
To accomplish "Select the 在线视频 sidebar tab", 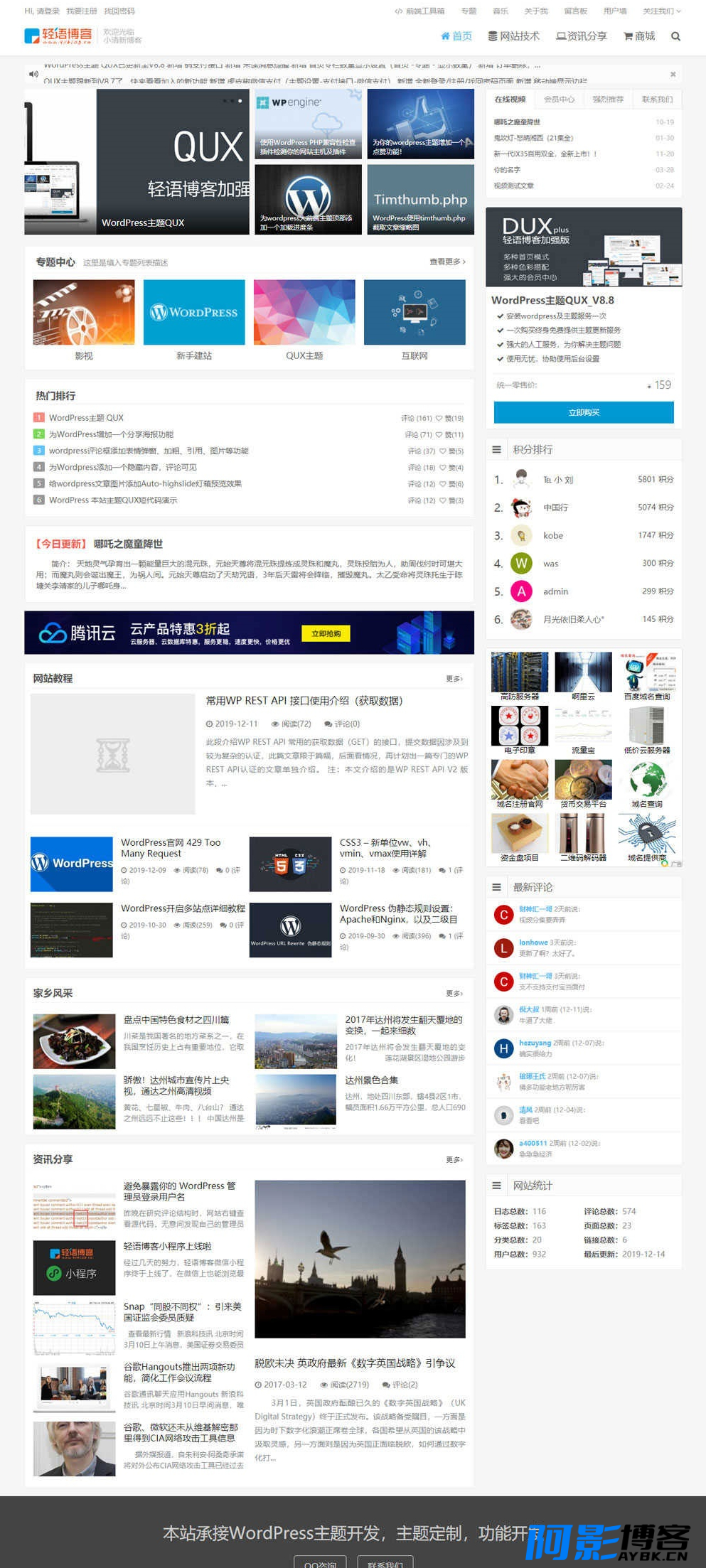I will pos(510,100).
